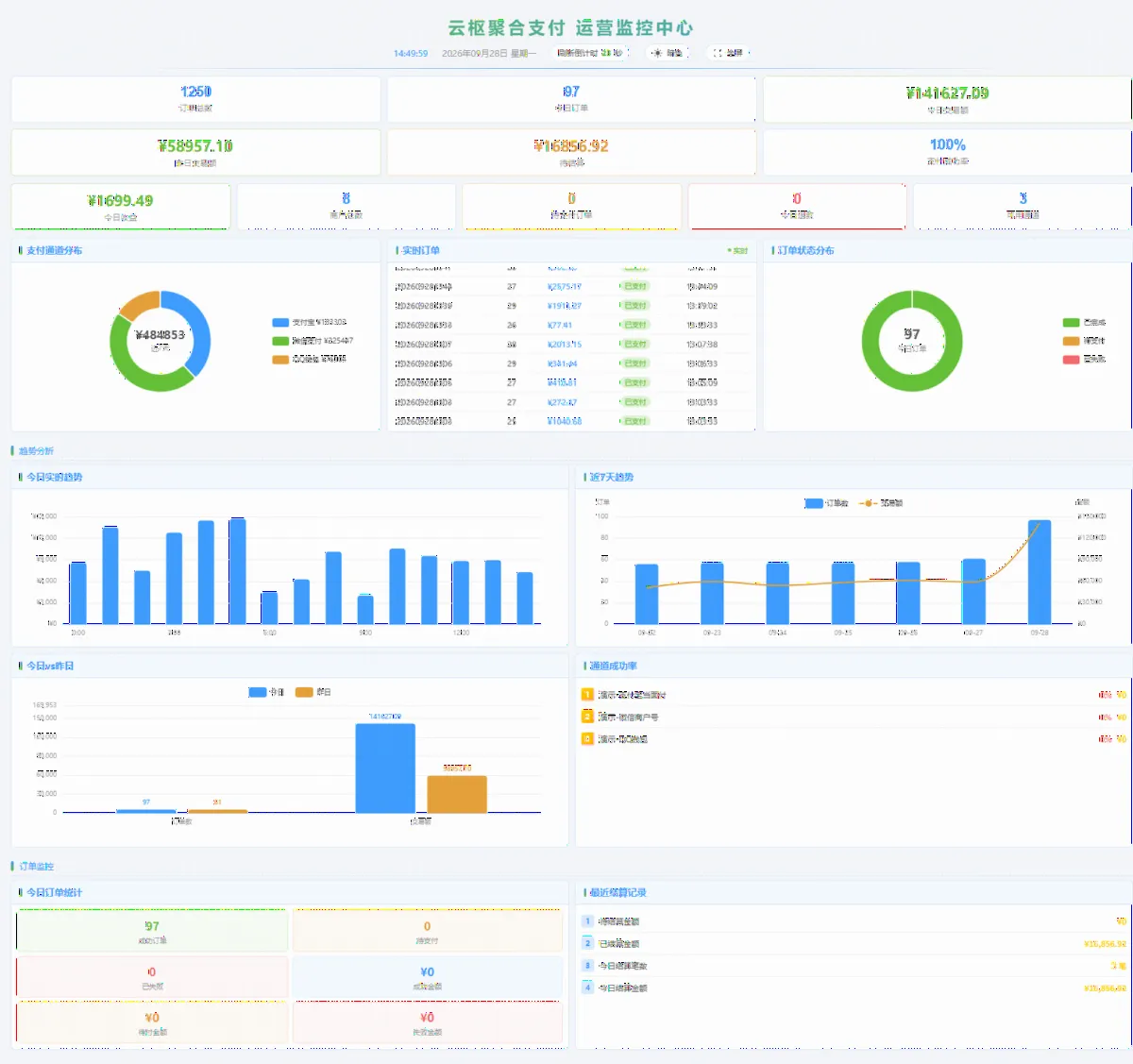Screen dimensions: 1133x1064
Task: Open the card showing ¥16856.92
Action: pos(571,152)
